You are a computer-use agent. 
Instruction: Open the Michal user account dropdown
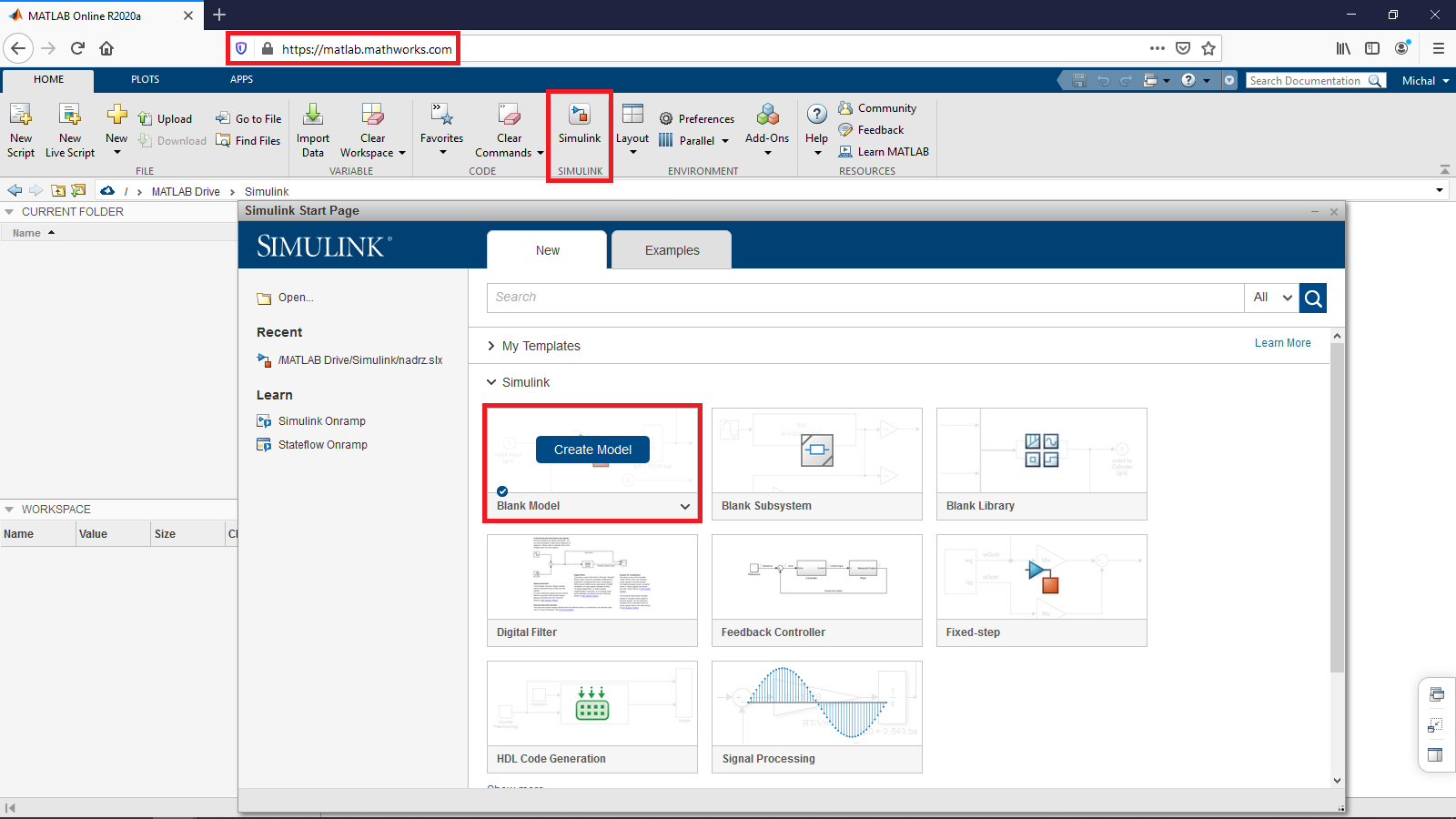(1425, 80)
